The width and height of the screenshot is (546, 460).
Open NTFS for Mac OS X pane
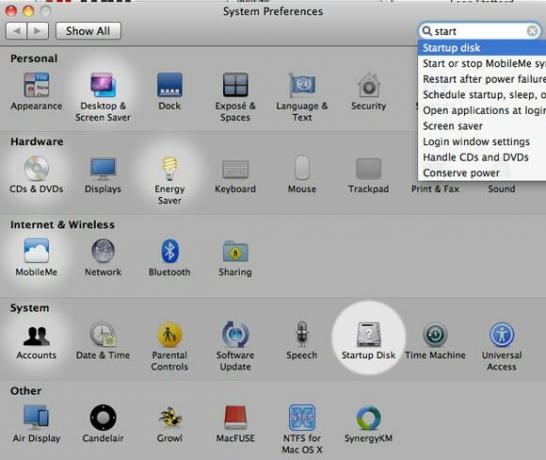click(302, 429)
